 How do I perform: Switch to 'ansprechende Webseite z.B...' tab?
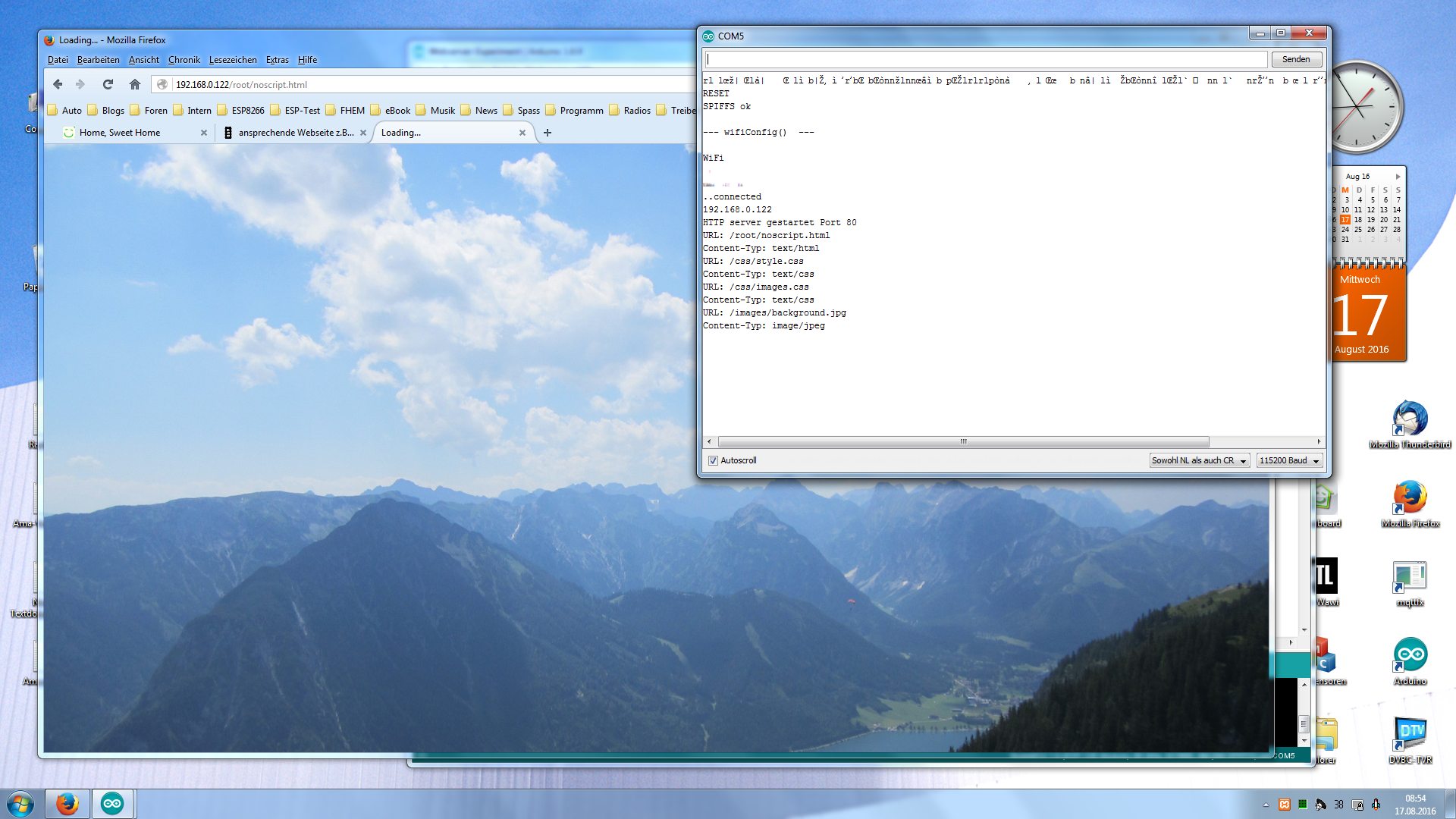point(296,133)
